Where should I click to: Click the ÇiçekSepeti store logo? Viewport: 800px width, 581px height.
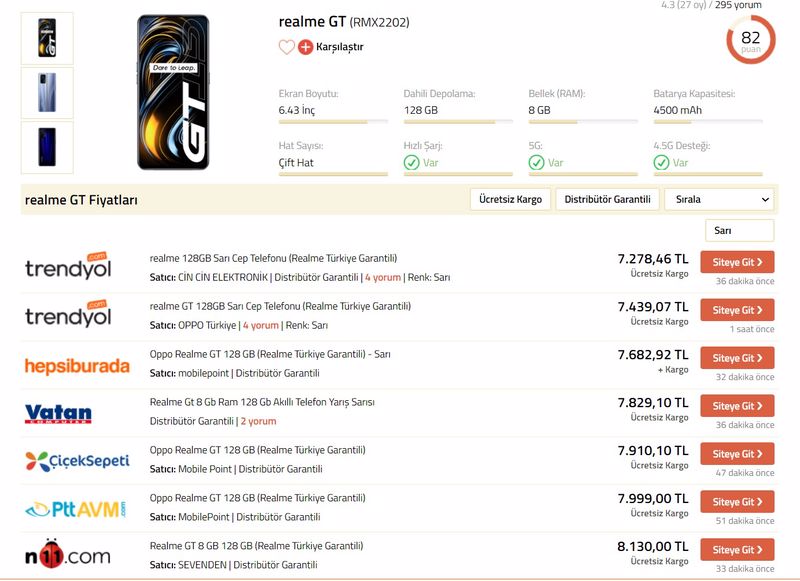pyautogui.click(x=77, y=461)
